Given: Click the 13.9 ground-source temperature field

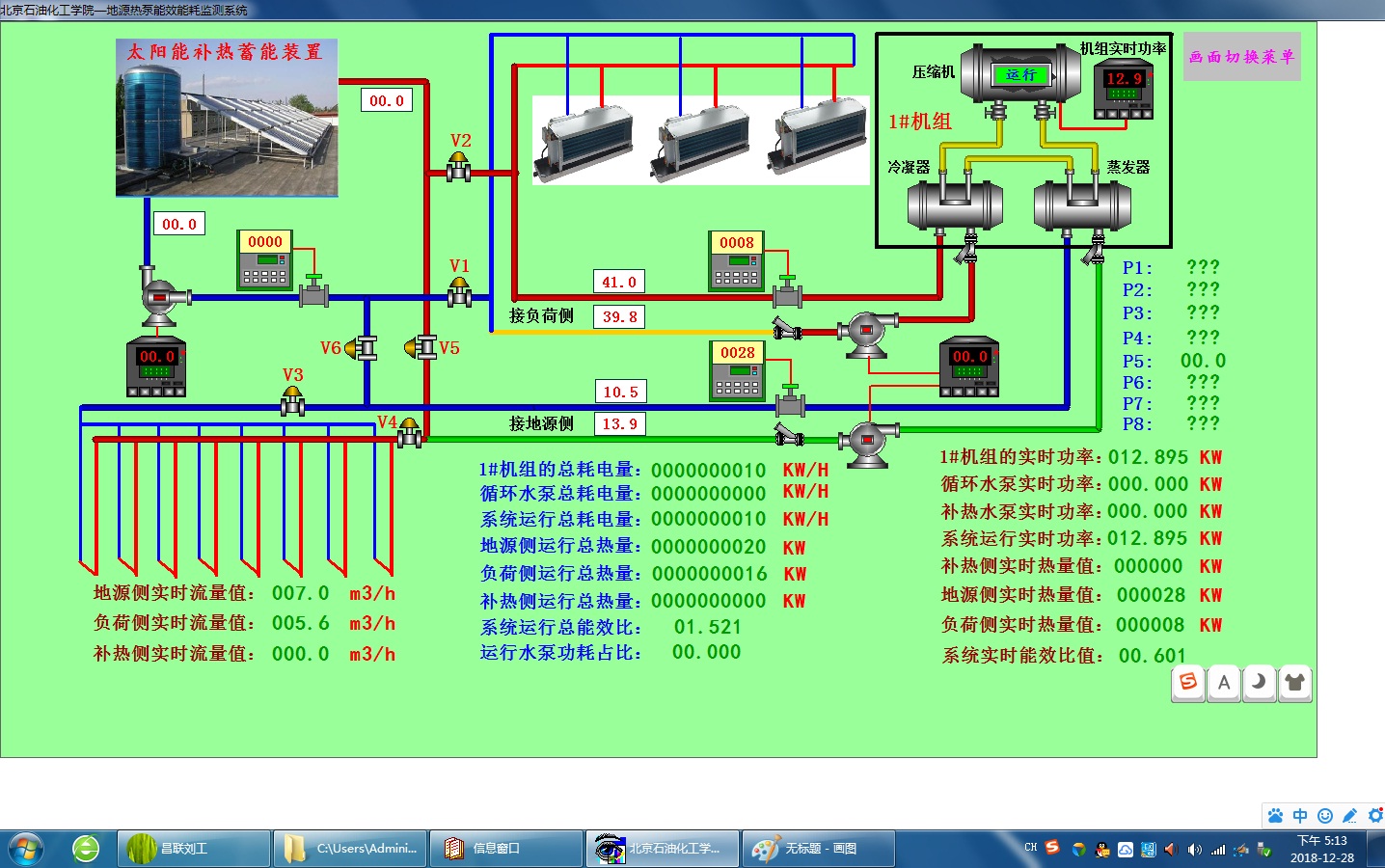Looking at the screenshot, I should [619, 423].
